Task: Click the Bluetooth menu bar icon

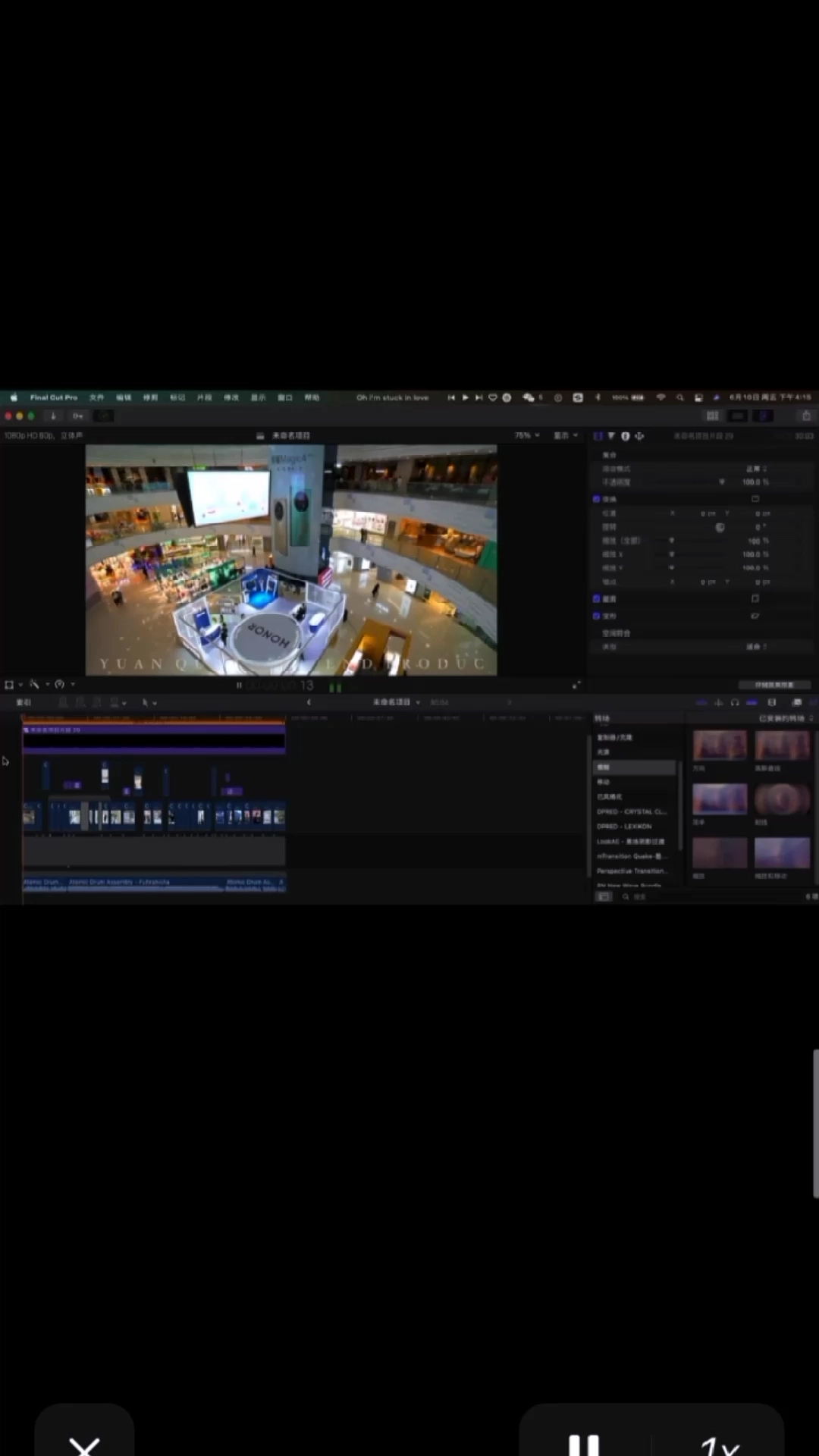Action: (x=597, y=397)
